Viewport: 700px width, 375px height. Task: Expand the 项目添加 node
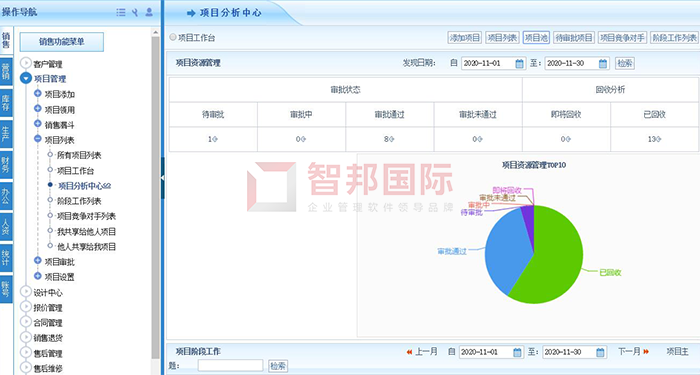38,94
